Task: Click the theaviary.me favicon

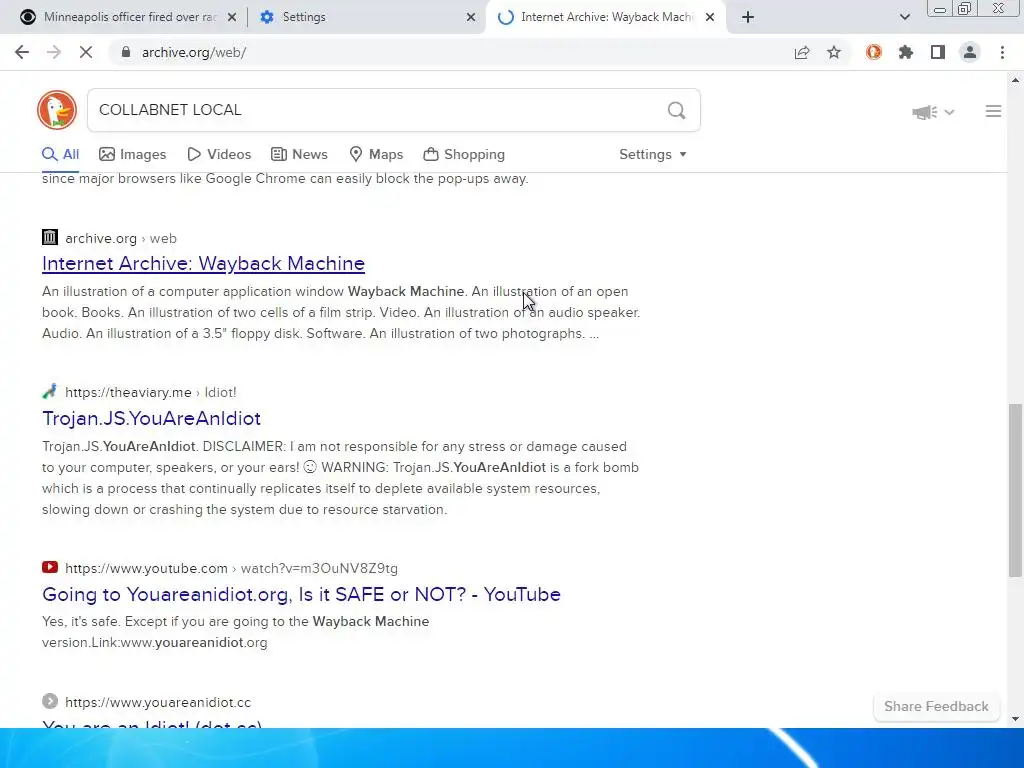Action: pos(50,391)
